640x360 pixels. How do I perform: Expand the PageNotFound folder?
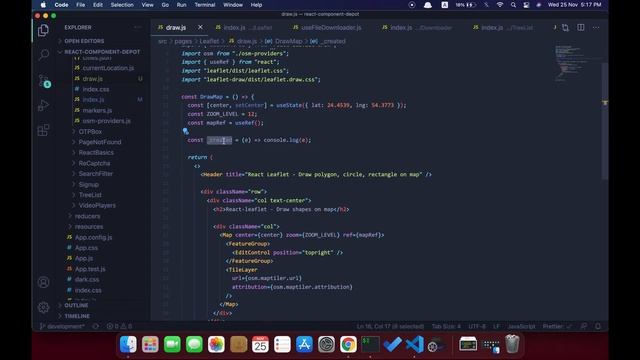pos(100,142)
